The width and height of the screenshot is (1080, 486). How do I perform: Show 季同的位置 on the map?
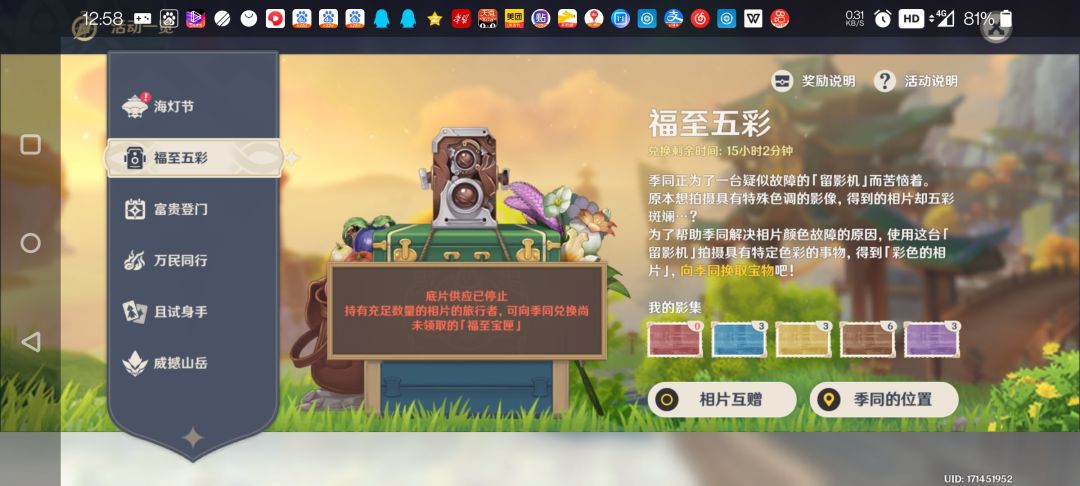(884, 400)
